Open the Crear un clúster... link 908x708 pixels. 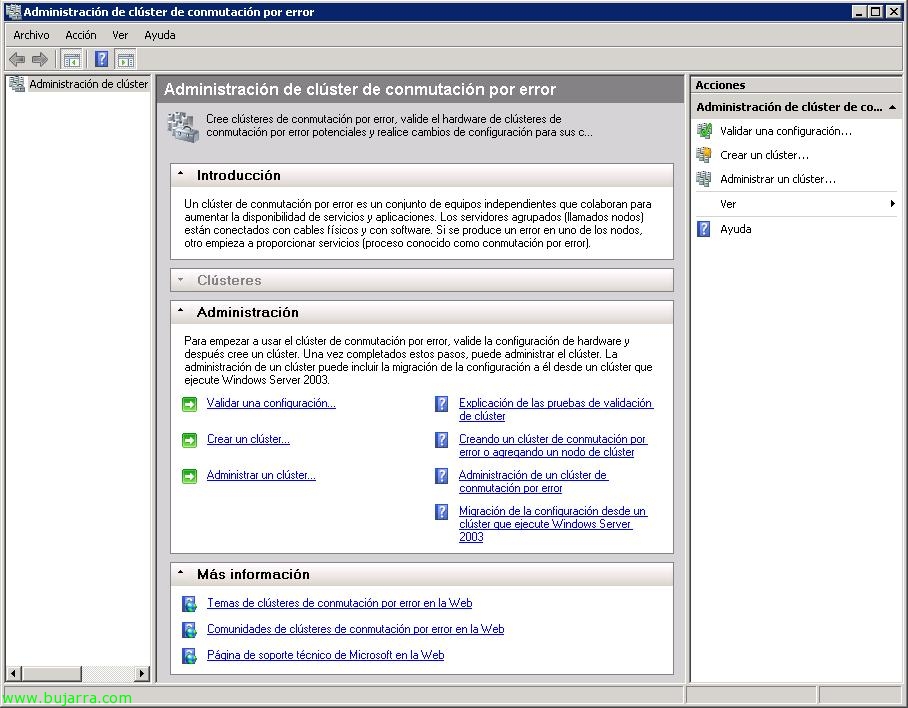[x=248, y=439]
